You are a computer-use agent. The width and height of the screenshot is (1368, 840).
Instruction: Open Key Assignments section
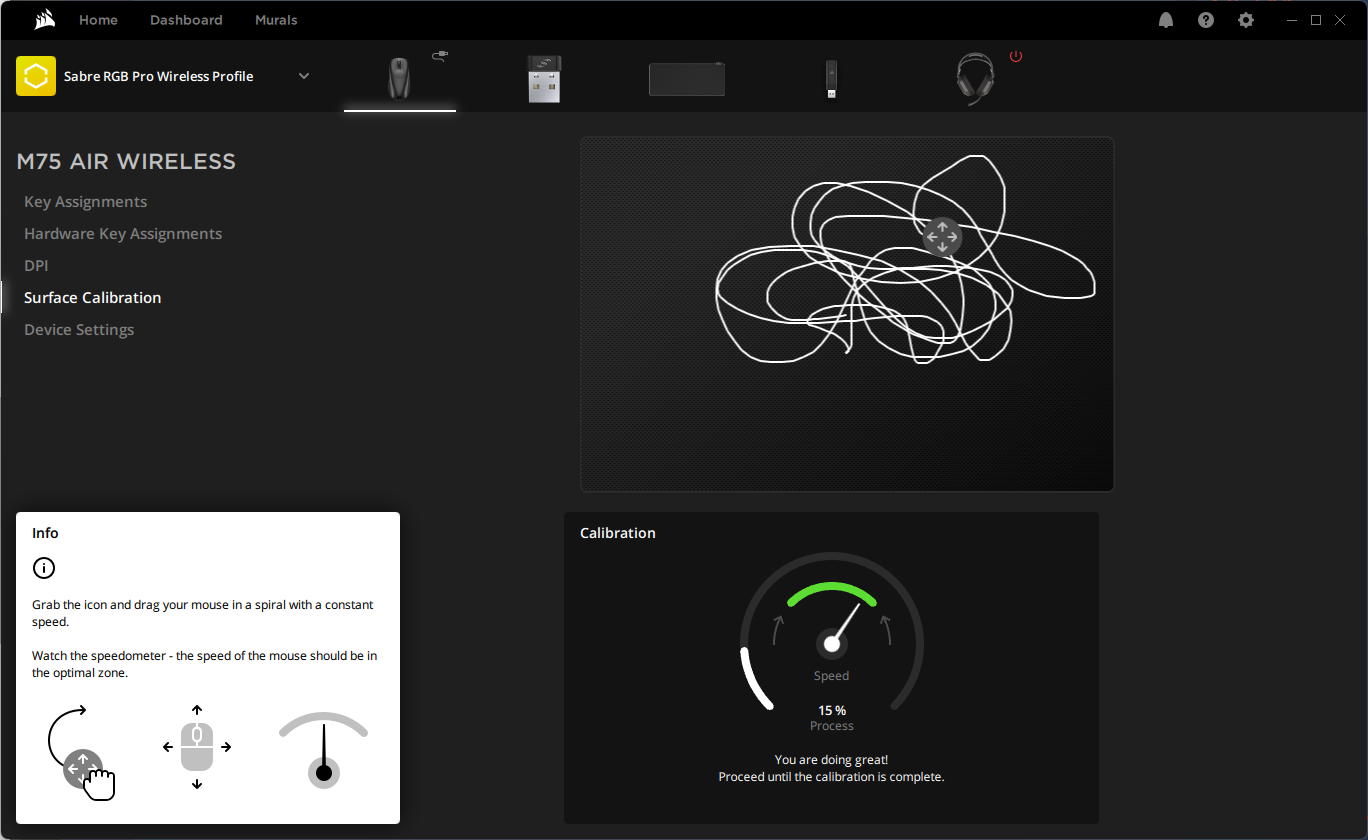(x=85, y=202)
